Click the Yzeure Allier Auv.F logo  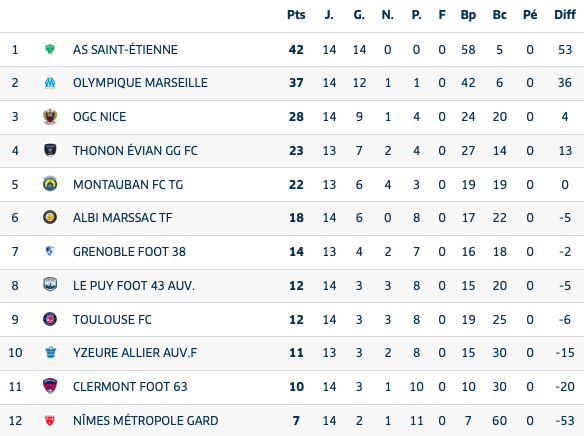click(50, 352)
